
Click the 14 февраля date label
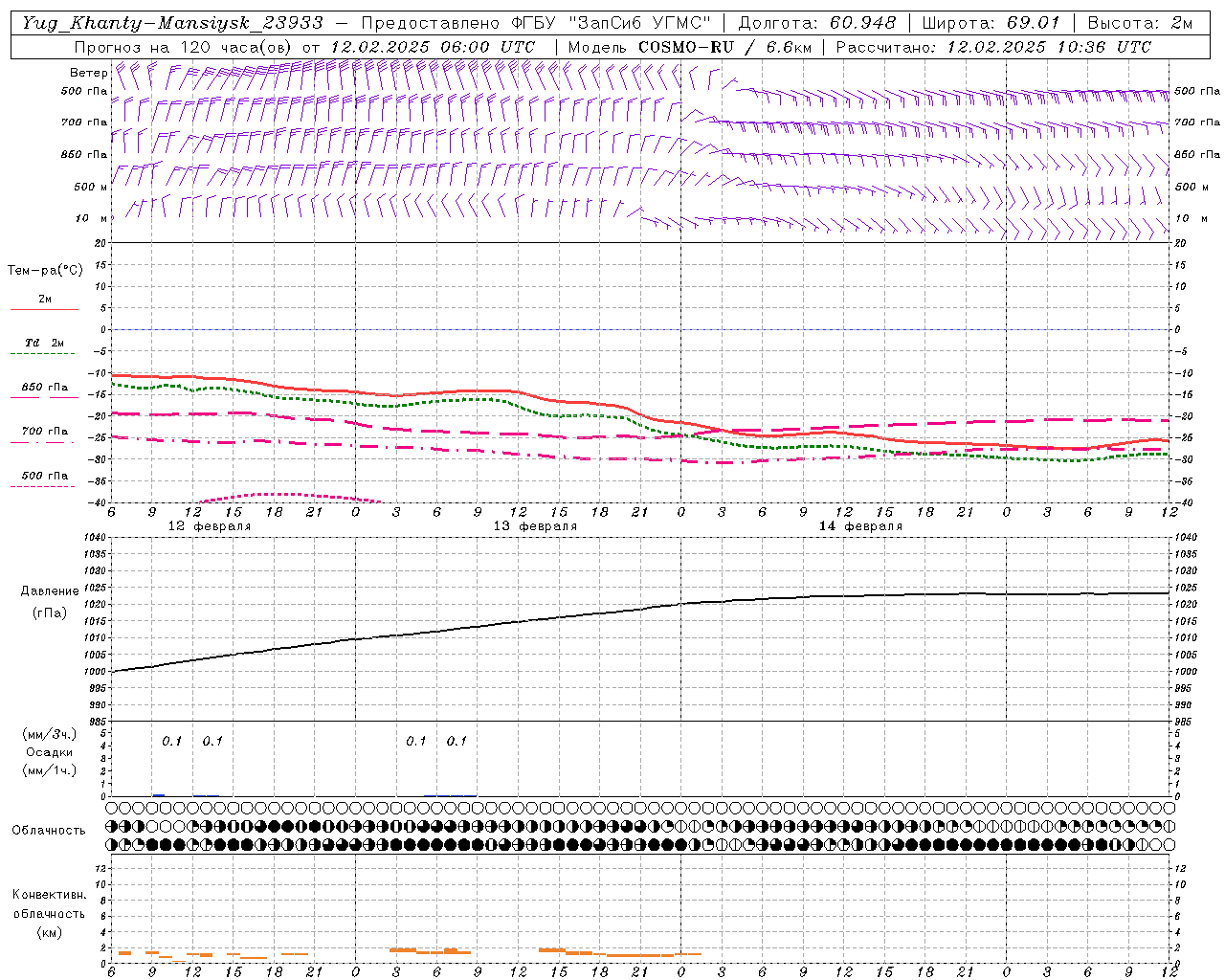(860, 526)
